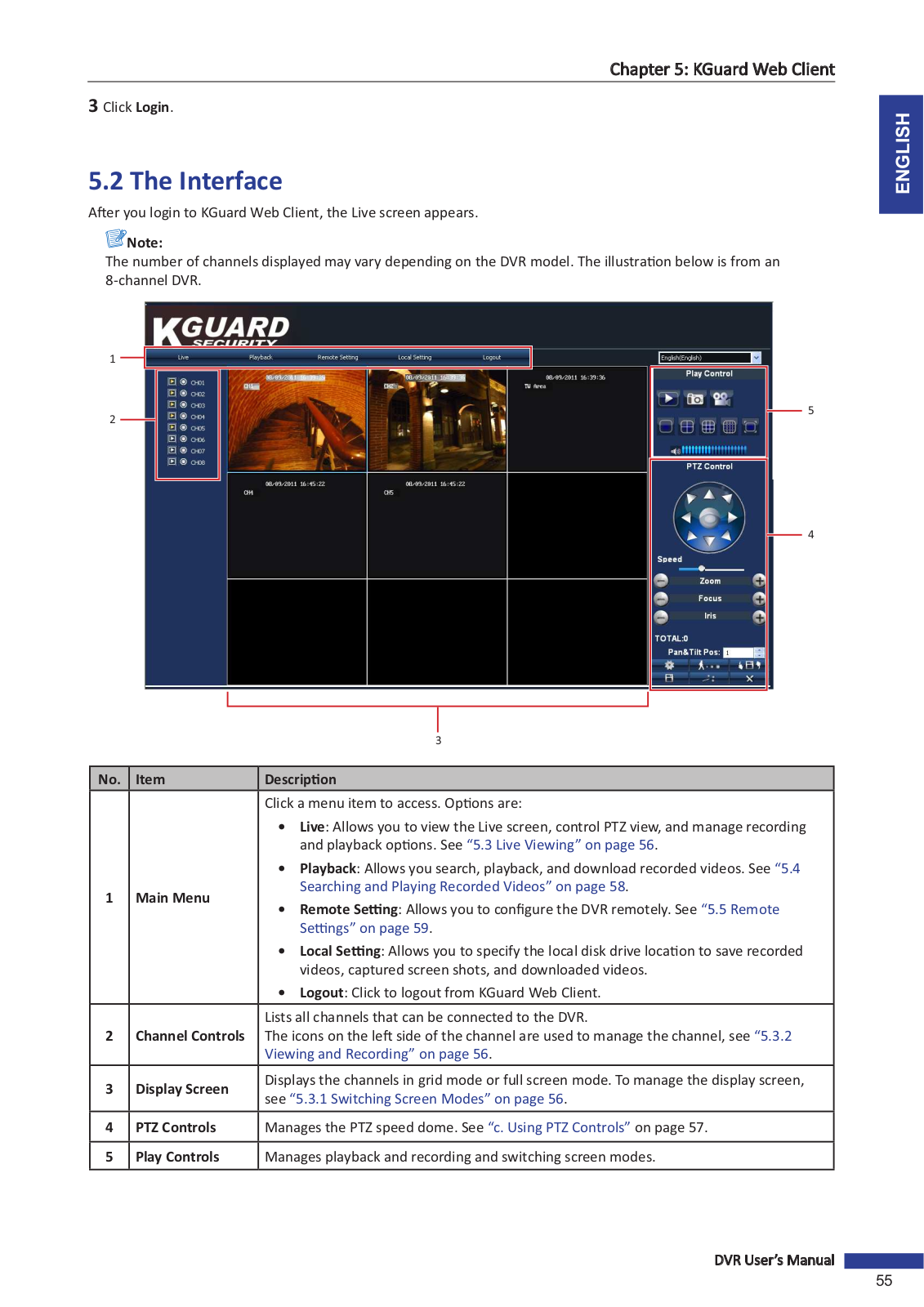Click the X delete icon in PTZ panel
Viewport: 924px width, 1307px height.
click(749, 678)
